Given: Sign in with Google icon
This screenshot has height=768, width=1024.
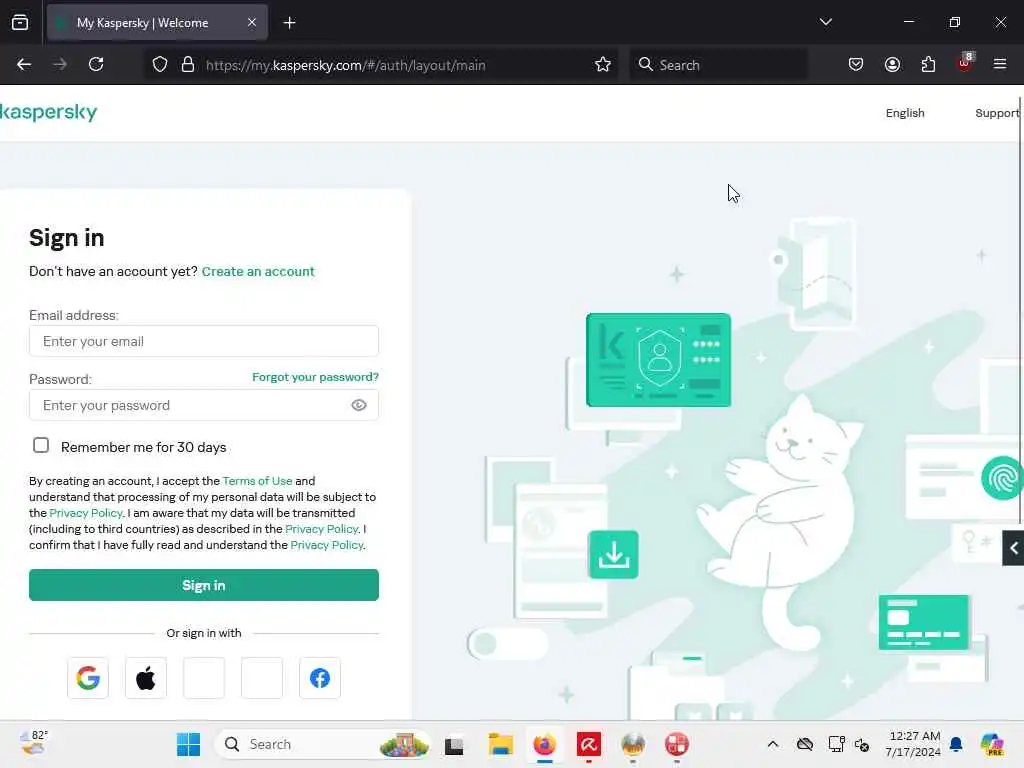Looking at the screenshot, I should tap(88, 678).
